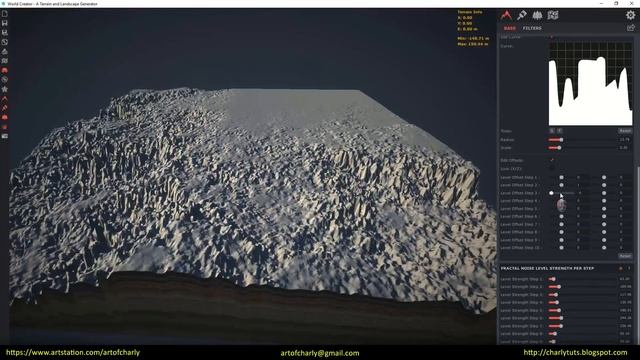Click the save disk icon in left toolbar
The image size is (640, 360).
pos(4,23)
